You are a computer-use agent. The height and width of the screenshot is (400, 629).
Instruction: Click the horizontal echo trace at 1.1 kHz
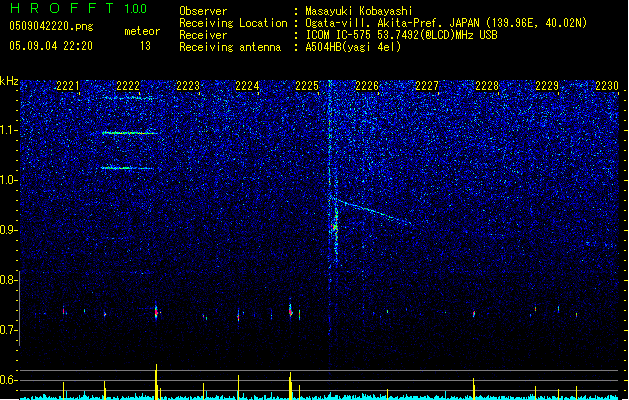click(x=130, y=133)
